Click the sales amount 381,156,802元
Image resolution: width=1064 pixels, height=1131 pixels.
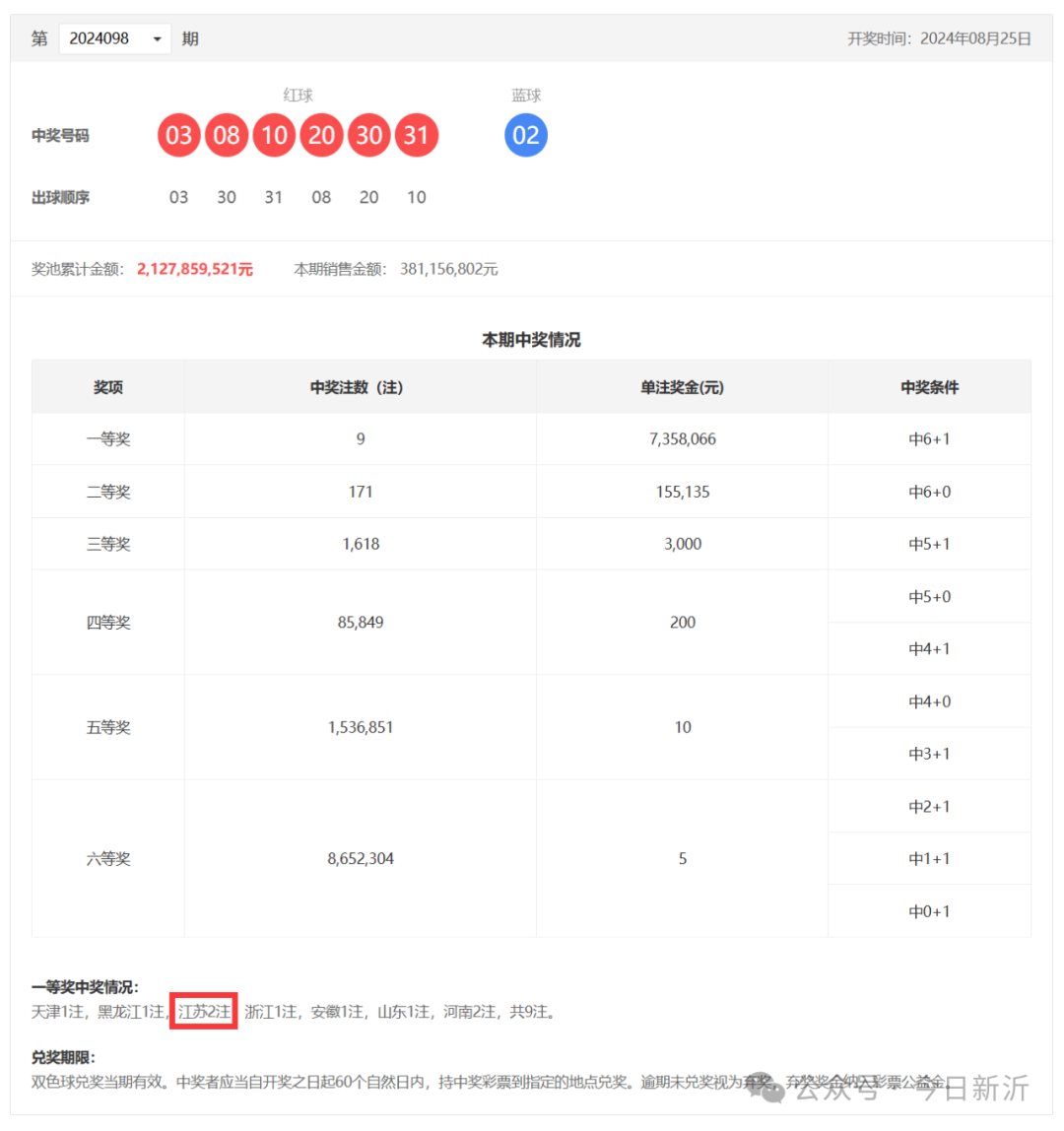click(448, 269)
